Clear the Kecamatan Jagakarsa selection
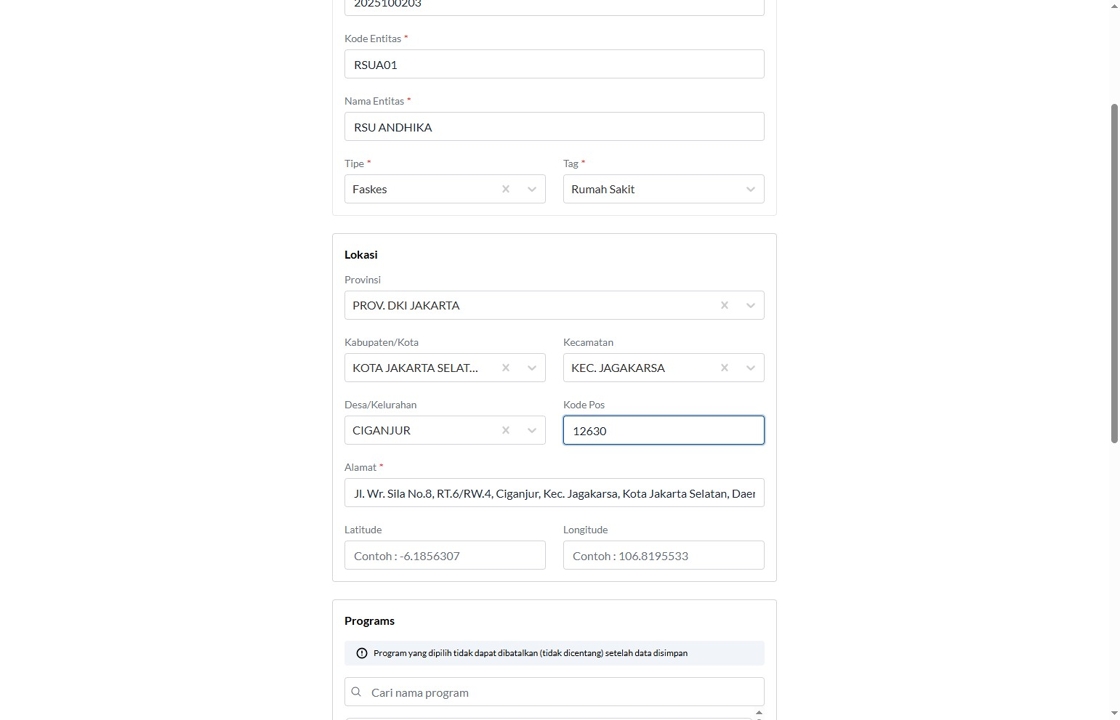The height and width of the screenshot is (720, 1120). [x=724, y=368]
